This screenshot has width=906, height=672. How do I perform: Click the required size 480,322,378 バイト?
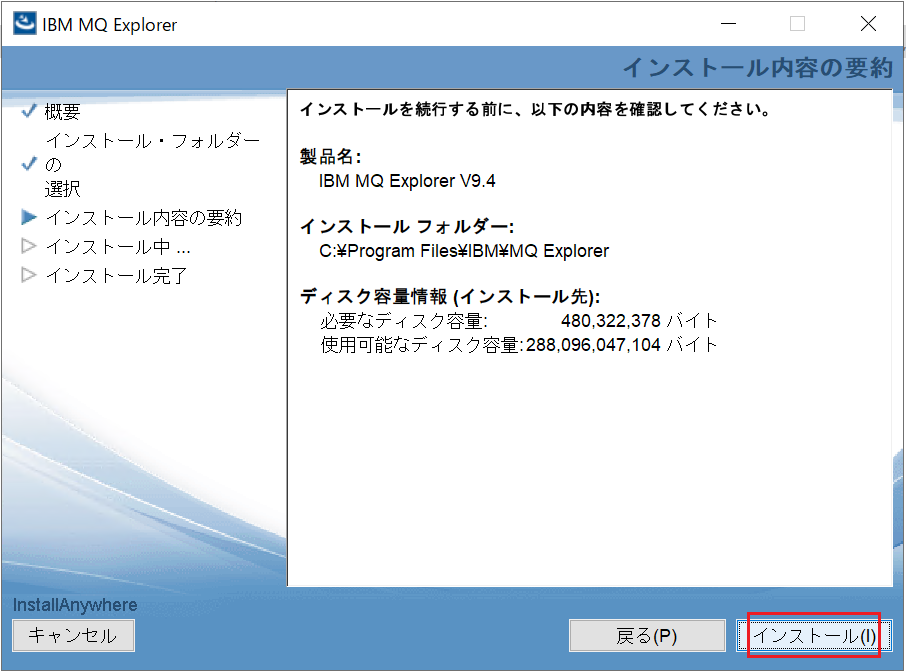pyautogui.click(x=639, y=321)
